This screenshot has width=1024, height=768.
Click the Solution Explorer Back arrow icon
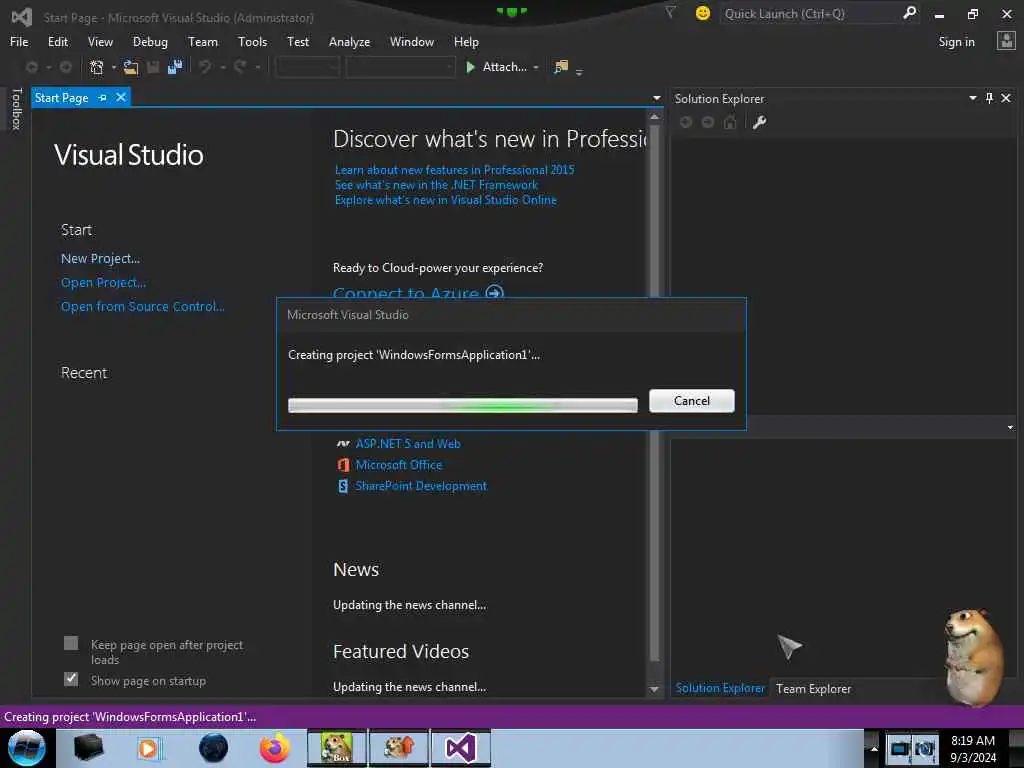tap(686, 122)
